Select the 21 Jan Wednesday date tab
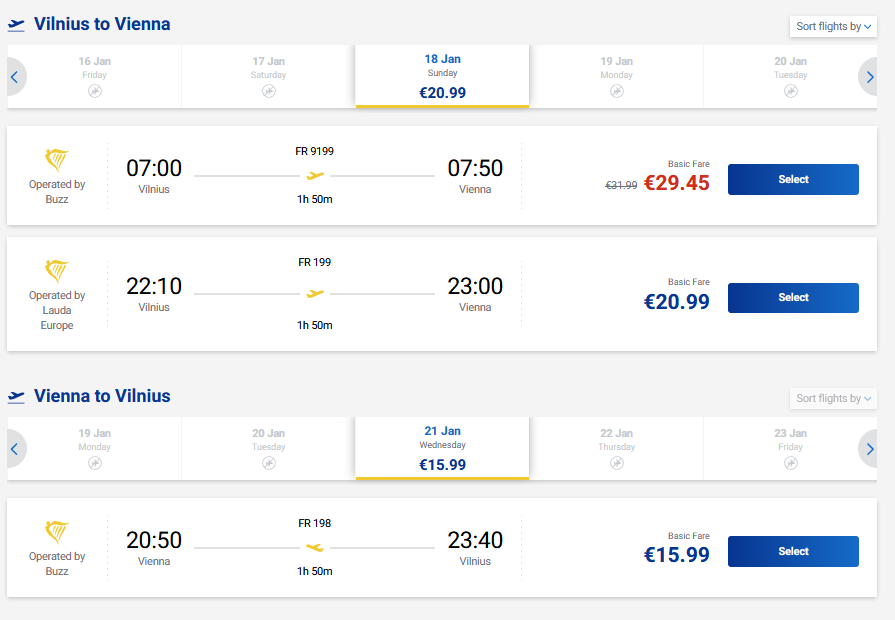This screenshot has height=620, width=895. (442, 448)
